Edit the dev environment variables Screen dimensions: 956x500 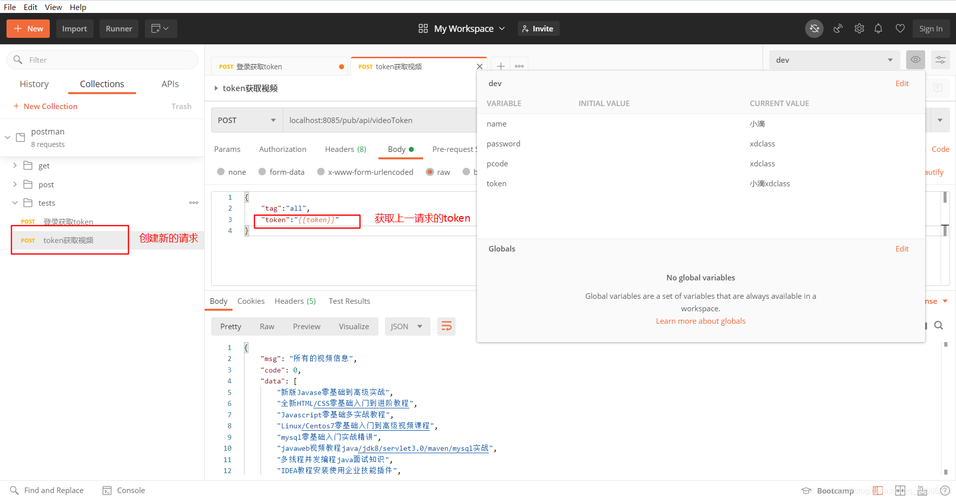point(902,84)
